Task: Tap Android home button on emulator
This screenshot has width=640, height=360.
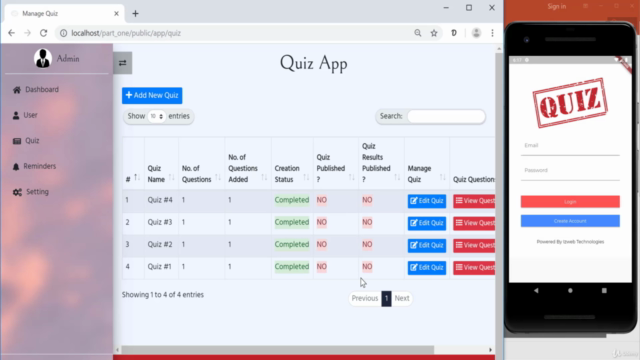Action: (x=570, y=291)
